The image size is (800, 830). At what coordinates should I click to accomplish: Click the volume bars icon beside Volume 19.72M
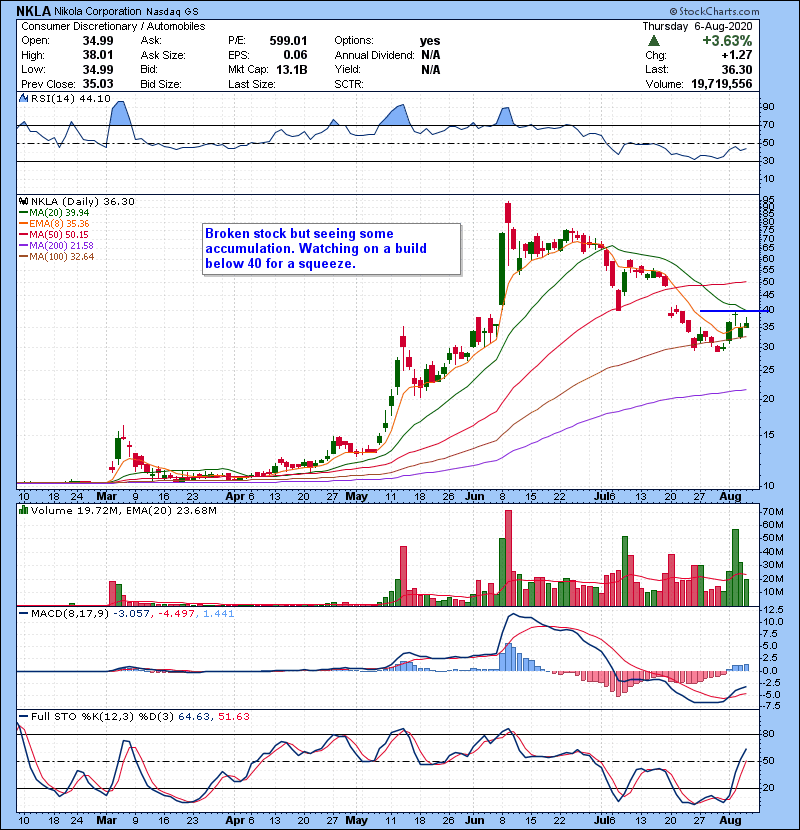(x=23, y=510)
